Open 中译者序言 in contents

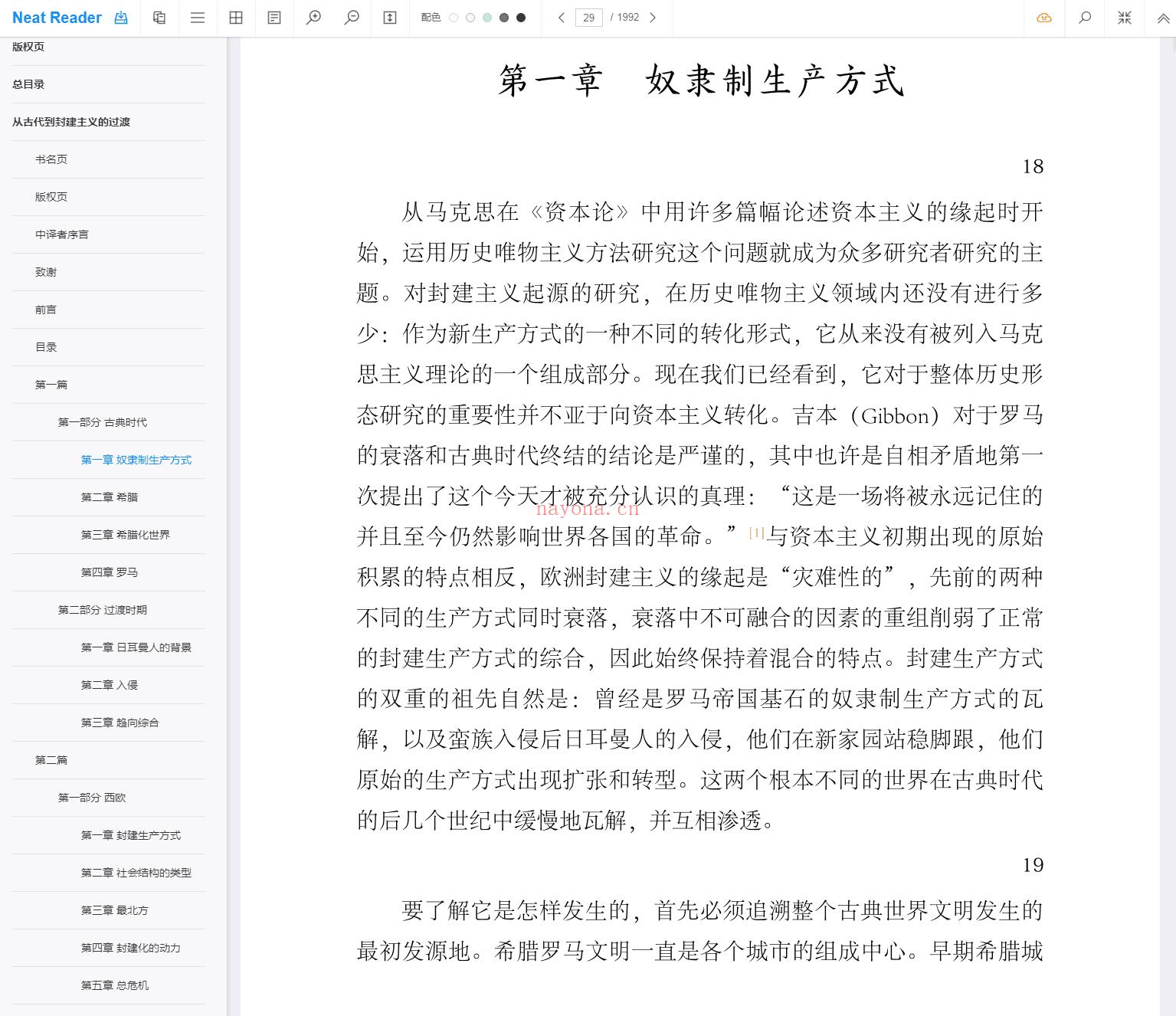click(62, 234)
